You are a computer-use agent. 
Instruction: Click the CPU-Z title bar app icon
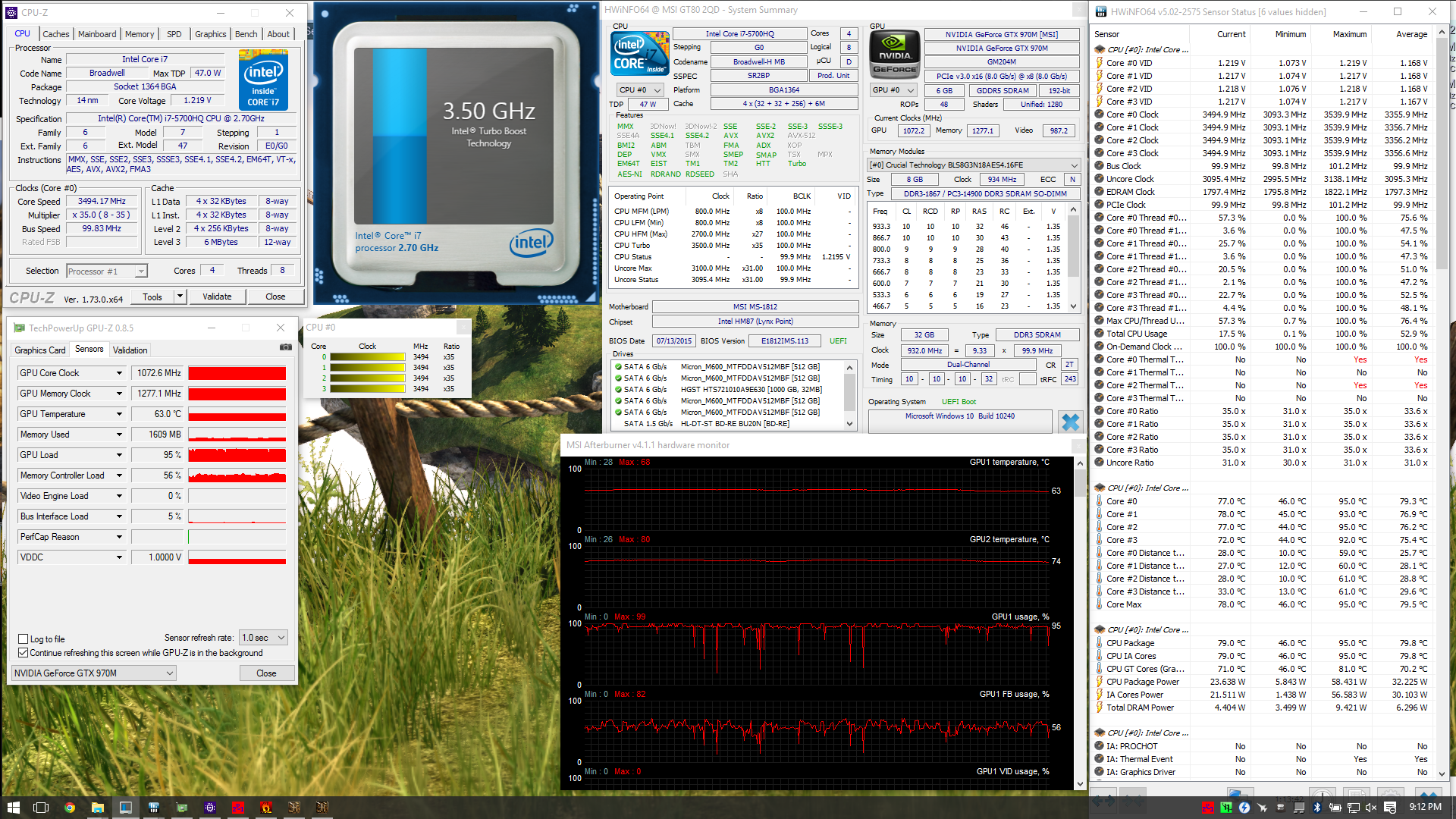(11, 13)
